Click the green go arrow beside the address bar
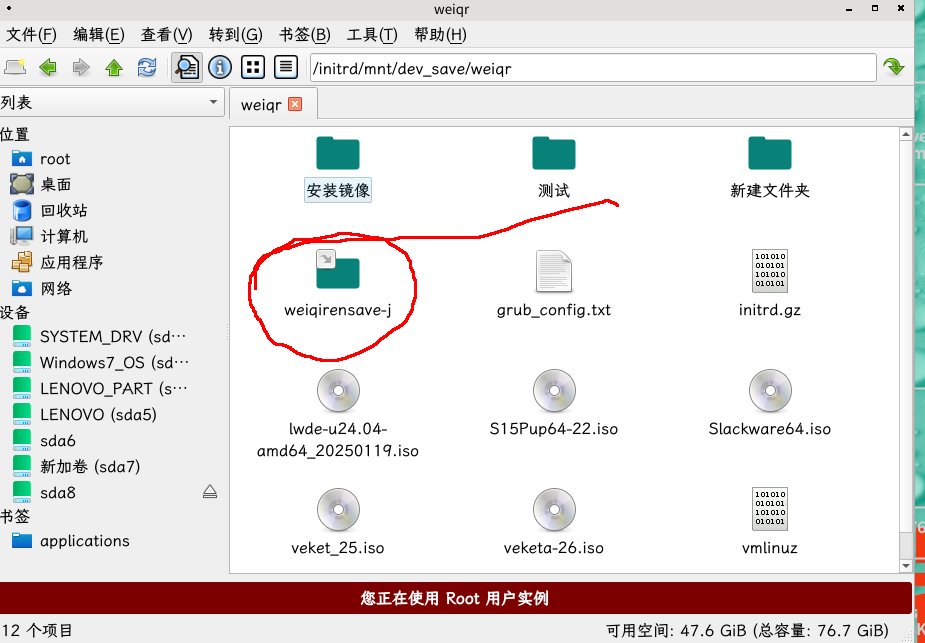 (x=893, y=67)
